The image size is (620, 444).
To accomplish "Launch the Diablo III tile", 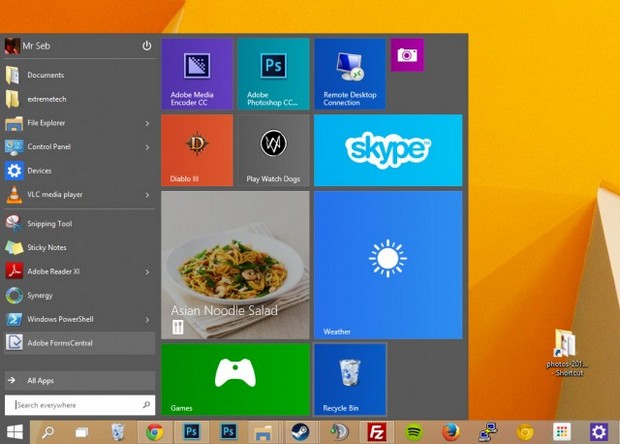I will coord(197,150).
